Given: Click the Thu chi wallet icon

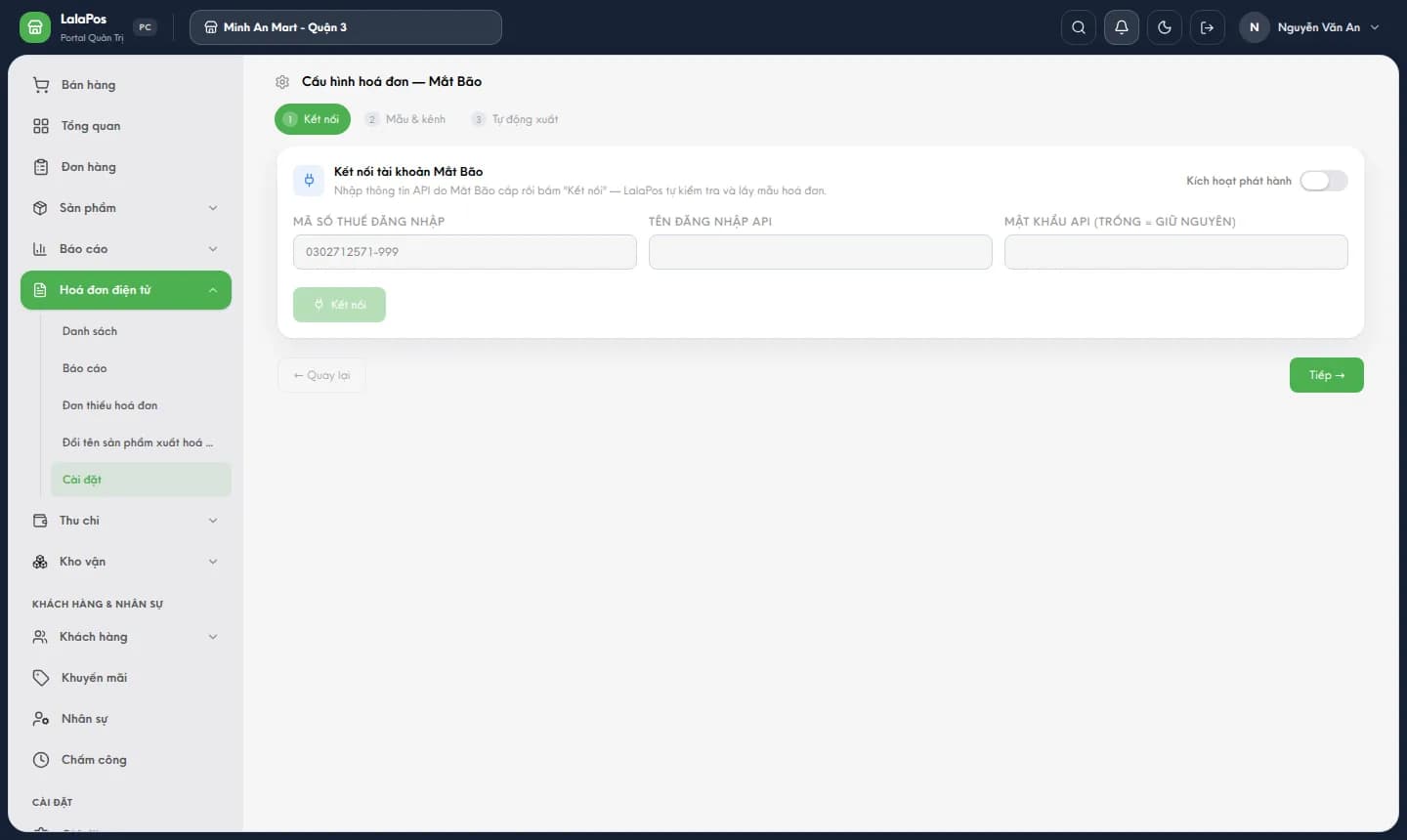Looking at the screenshot, I should 40,521.
